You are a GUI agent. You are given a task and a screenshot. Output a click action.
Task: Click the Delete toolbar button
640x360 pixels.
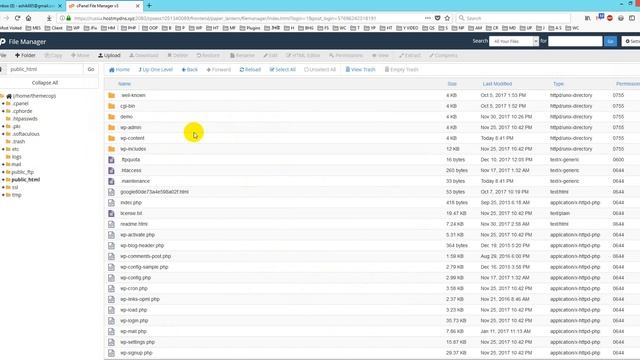pos(178,55)
